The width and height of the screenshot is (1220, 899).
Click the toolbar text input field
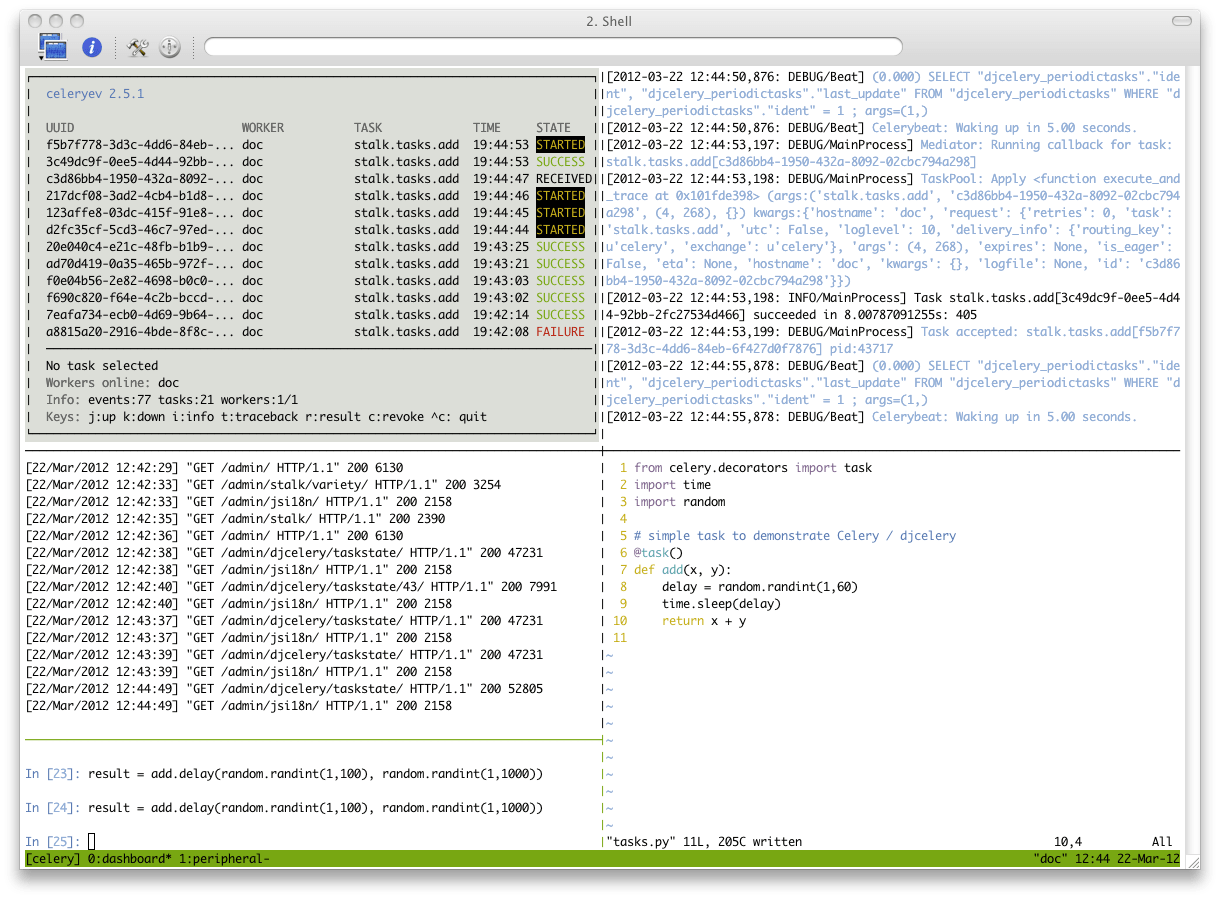[552, 46]
